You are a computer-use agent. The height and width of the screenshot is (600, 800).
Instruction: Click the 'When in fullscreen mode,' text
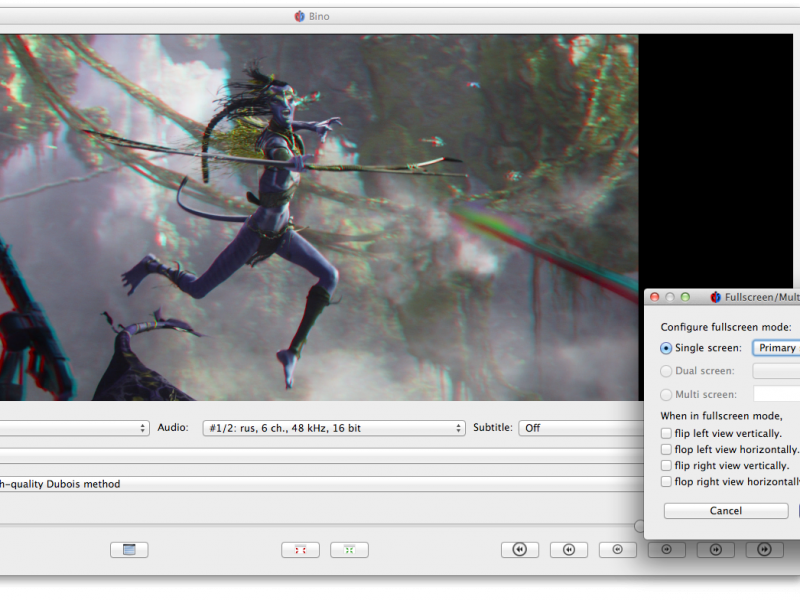[721, 416]
